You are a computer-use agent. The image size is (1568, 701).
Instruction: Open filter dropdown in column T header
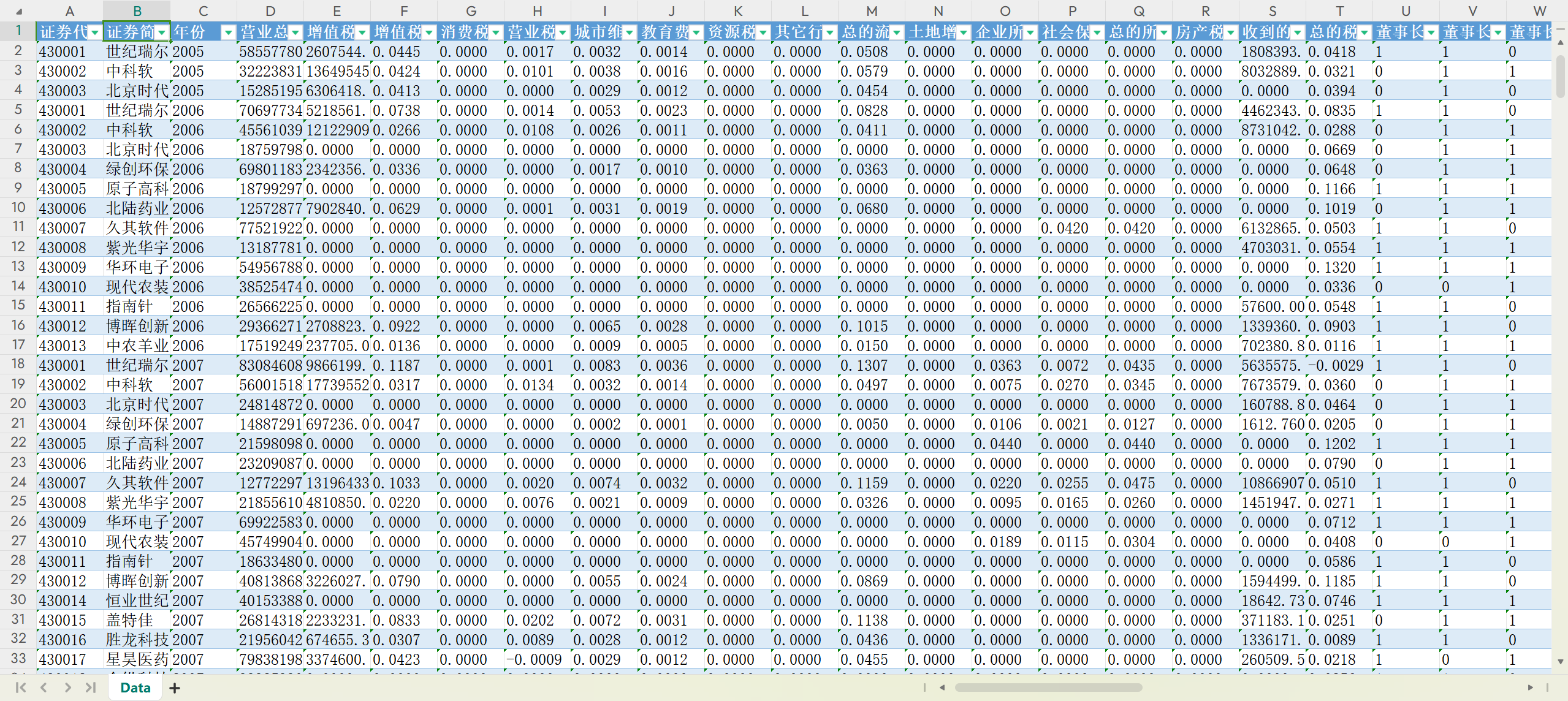click(x=1364, y=32)
